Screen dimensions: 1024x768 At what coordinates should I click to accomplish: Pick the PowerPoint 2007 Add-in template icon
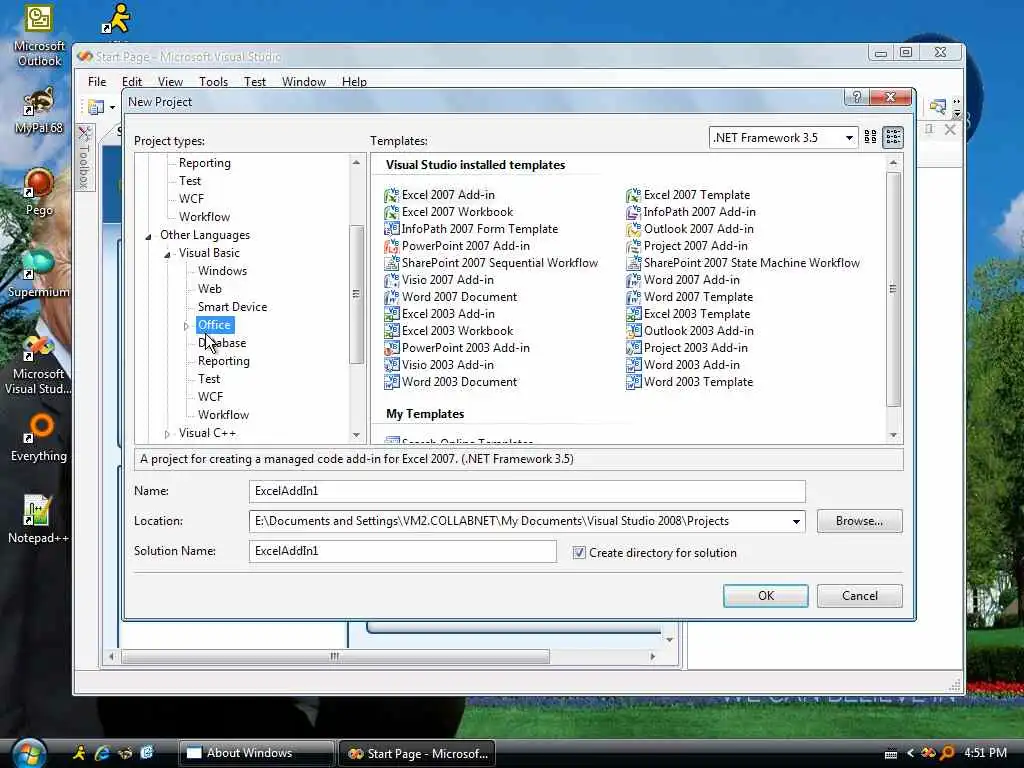pyautogui.click(x=391, y=246)
